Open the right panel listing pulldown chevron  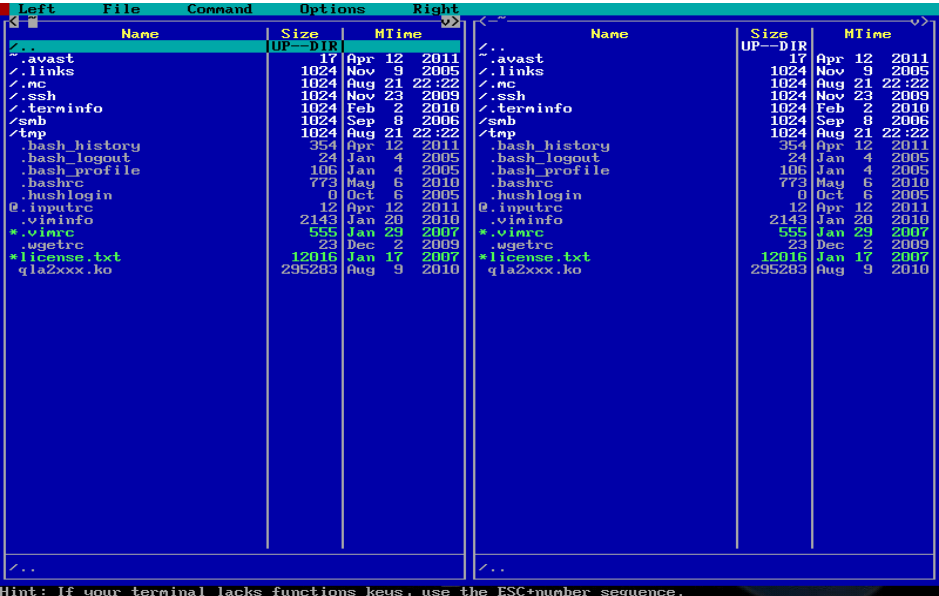914,20
